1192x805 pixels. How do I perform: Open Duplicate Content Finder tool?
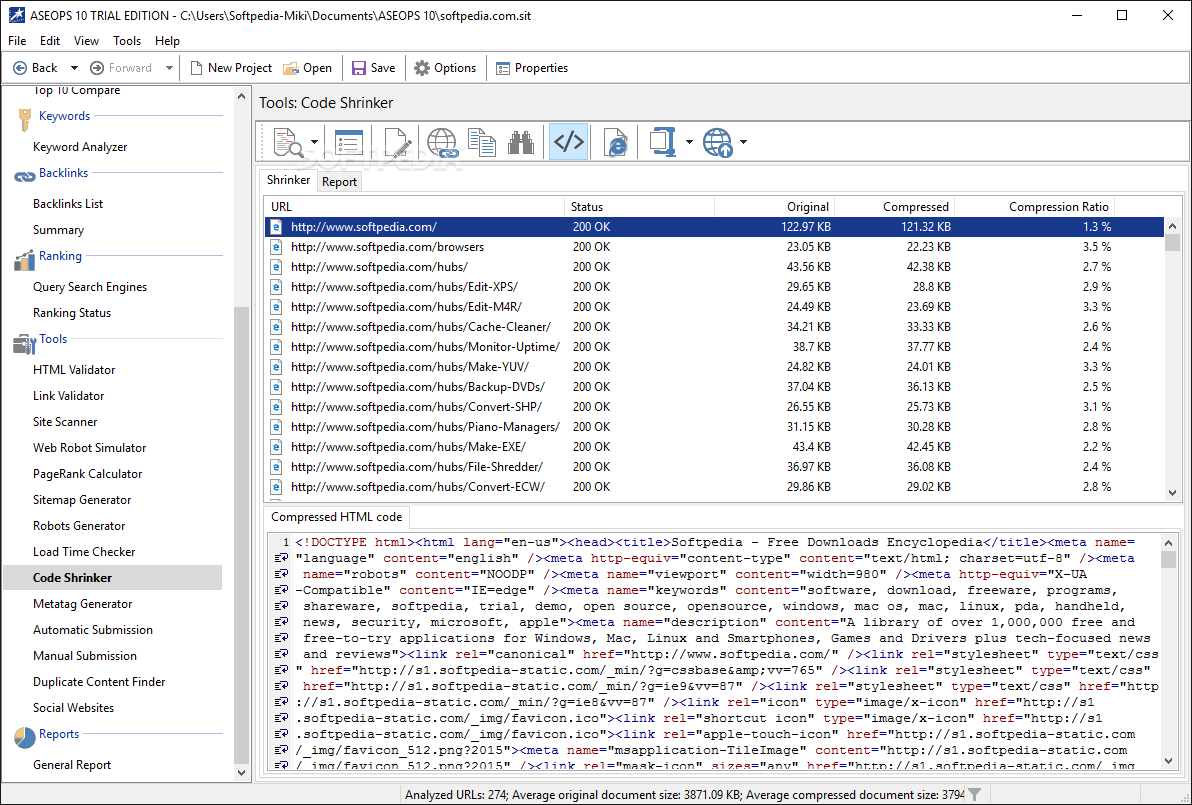pyautogui.click(x=99, y=682)
